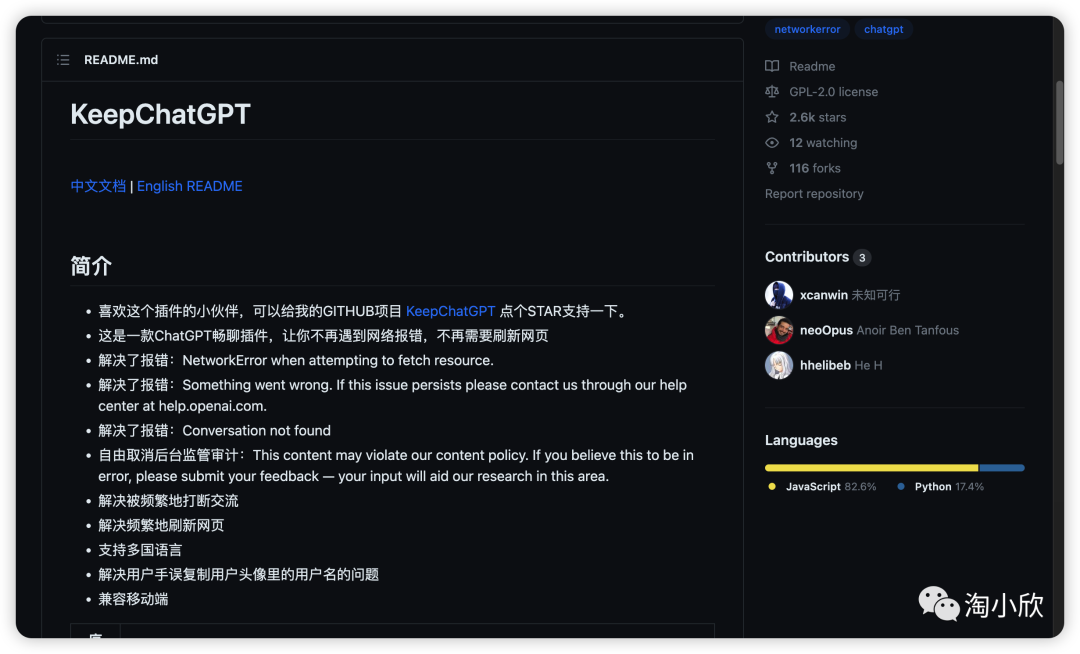This screenshot has width=1080, height=654.
Task: Open the 12 watching link
Action: tap(823, 143)
